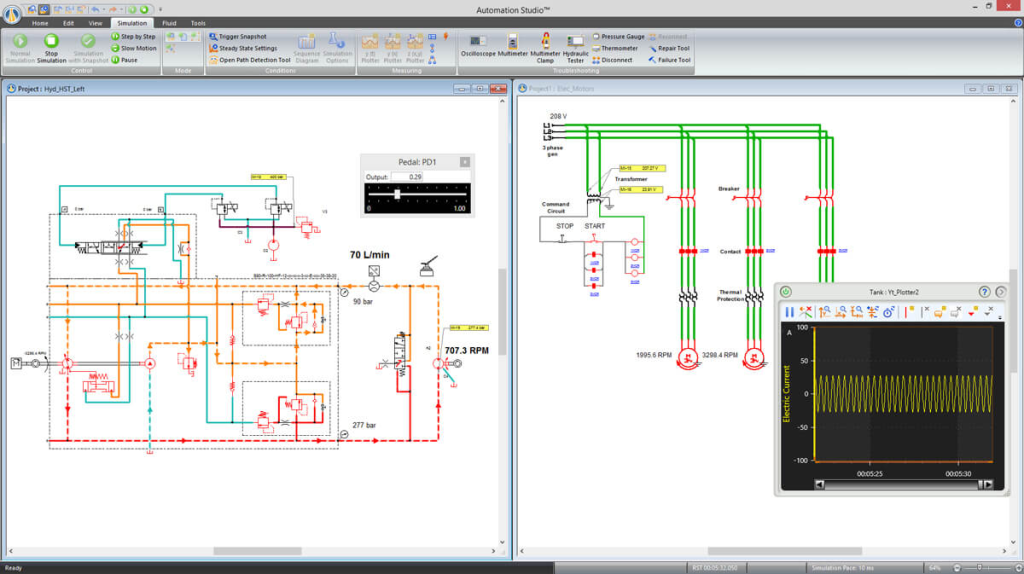Screen dimensions: 1024x574
Task: Open the Tools ribbon tab
Action: pyautogui.click(x=198, y=23)
